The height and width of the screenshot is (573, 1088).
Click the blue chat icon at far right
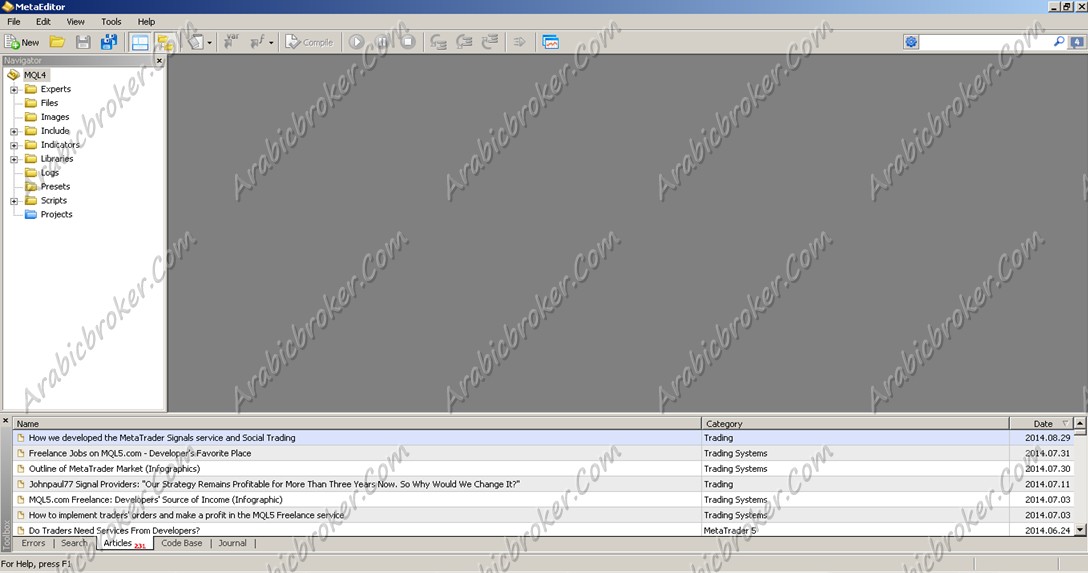(x=1077, y=42)
